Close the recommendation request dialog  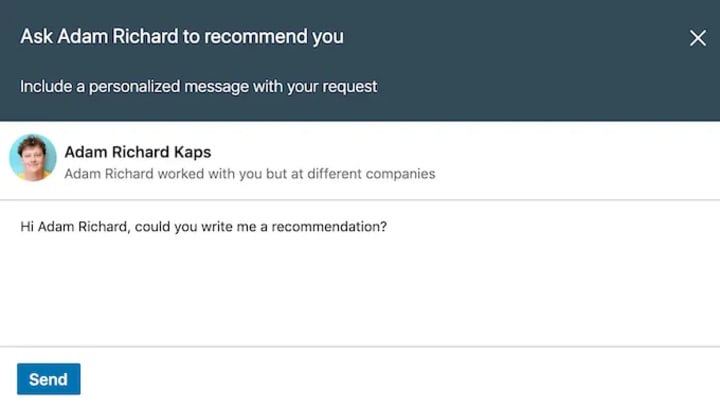[x=698, y=38]
